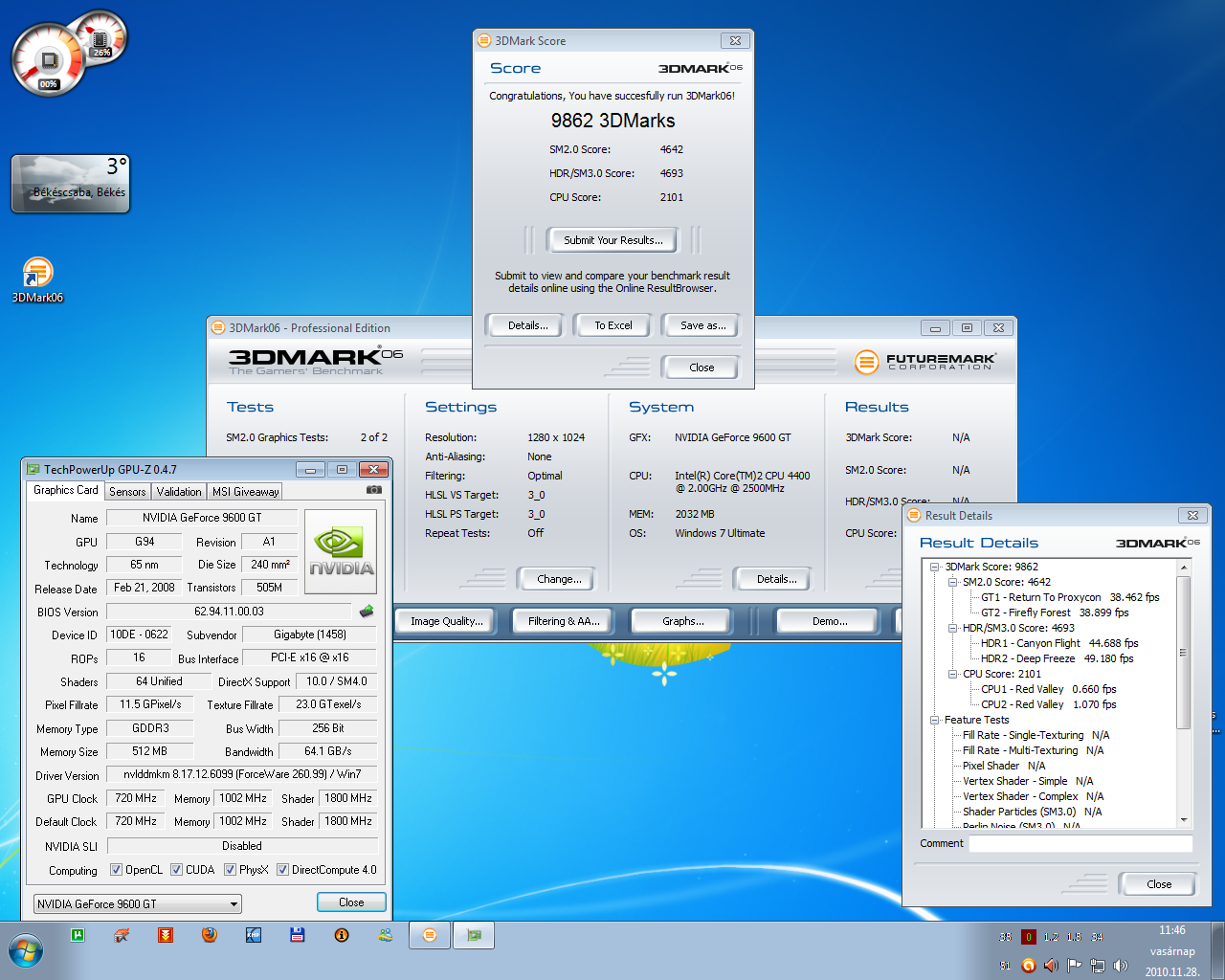The image size is (1225, 980).
Task: Click the GPU-Z screenshot camera icon
Action: pyautogui.click(x=373, y=490)
